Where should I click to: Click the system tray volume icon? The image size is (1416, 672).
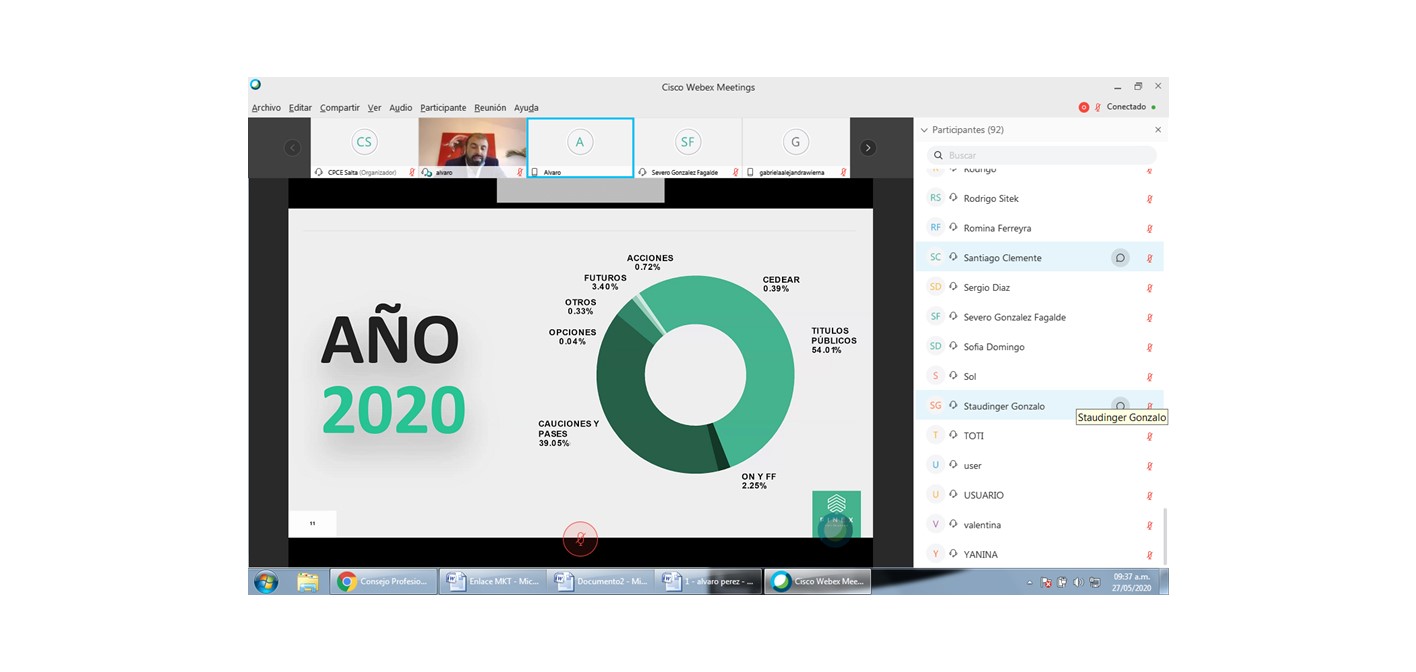(x=1078, y=582)
